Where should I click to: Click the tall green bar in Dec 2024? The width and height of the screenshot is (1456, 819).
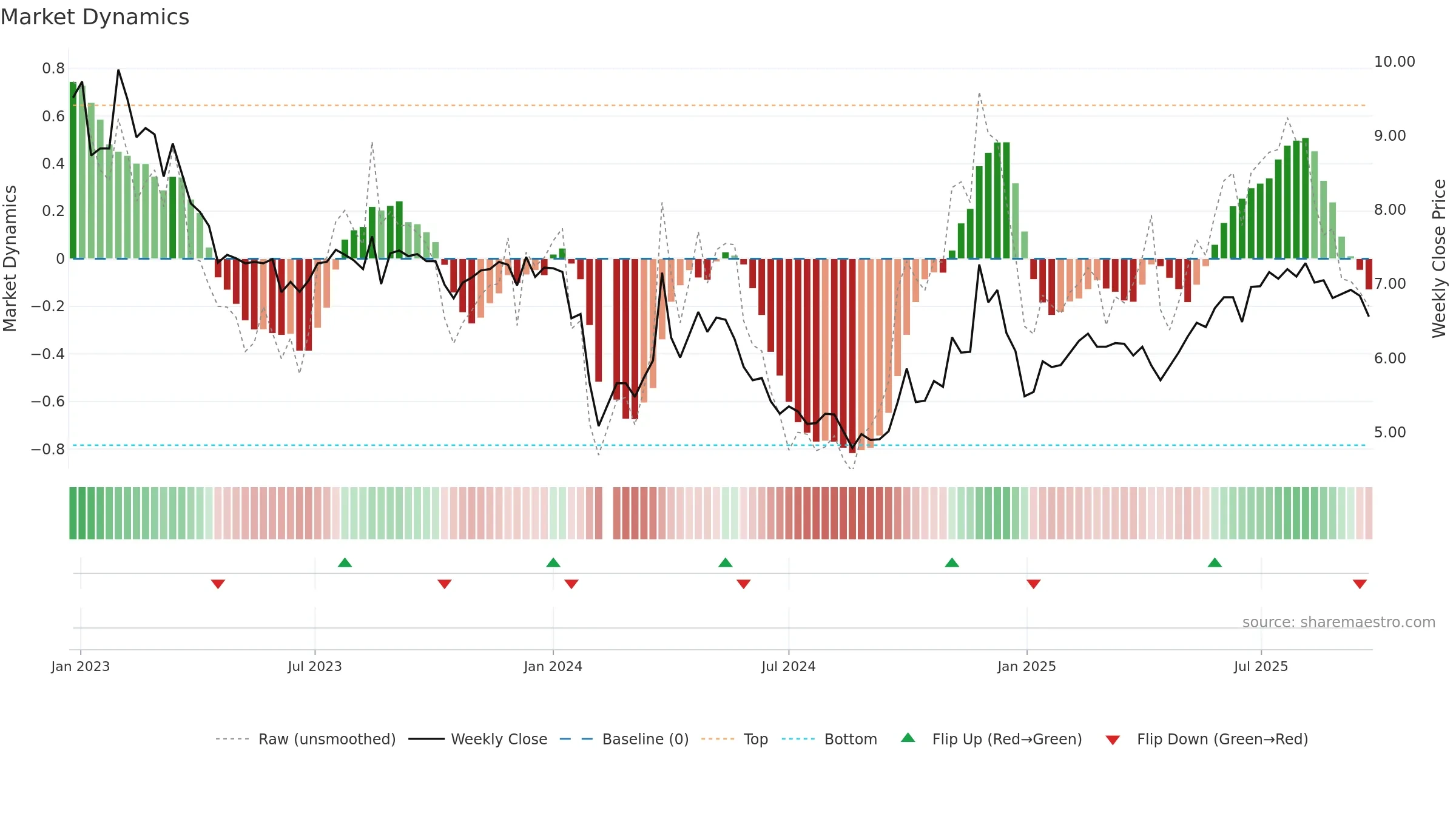pyautogui.click(x=1006, y=200)
